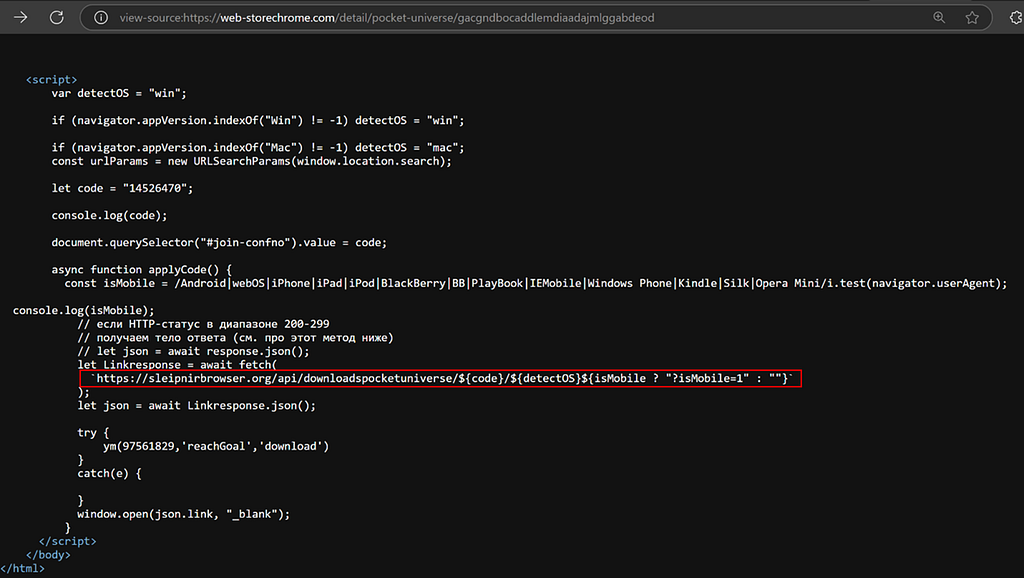Click the line var detectOS = "win";
This screenshot has width=1024, height=578.
(119, 93)
